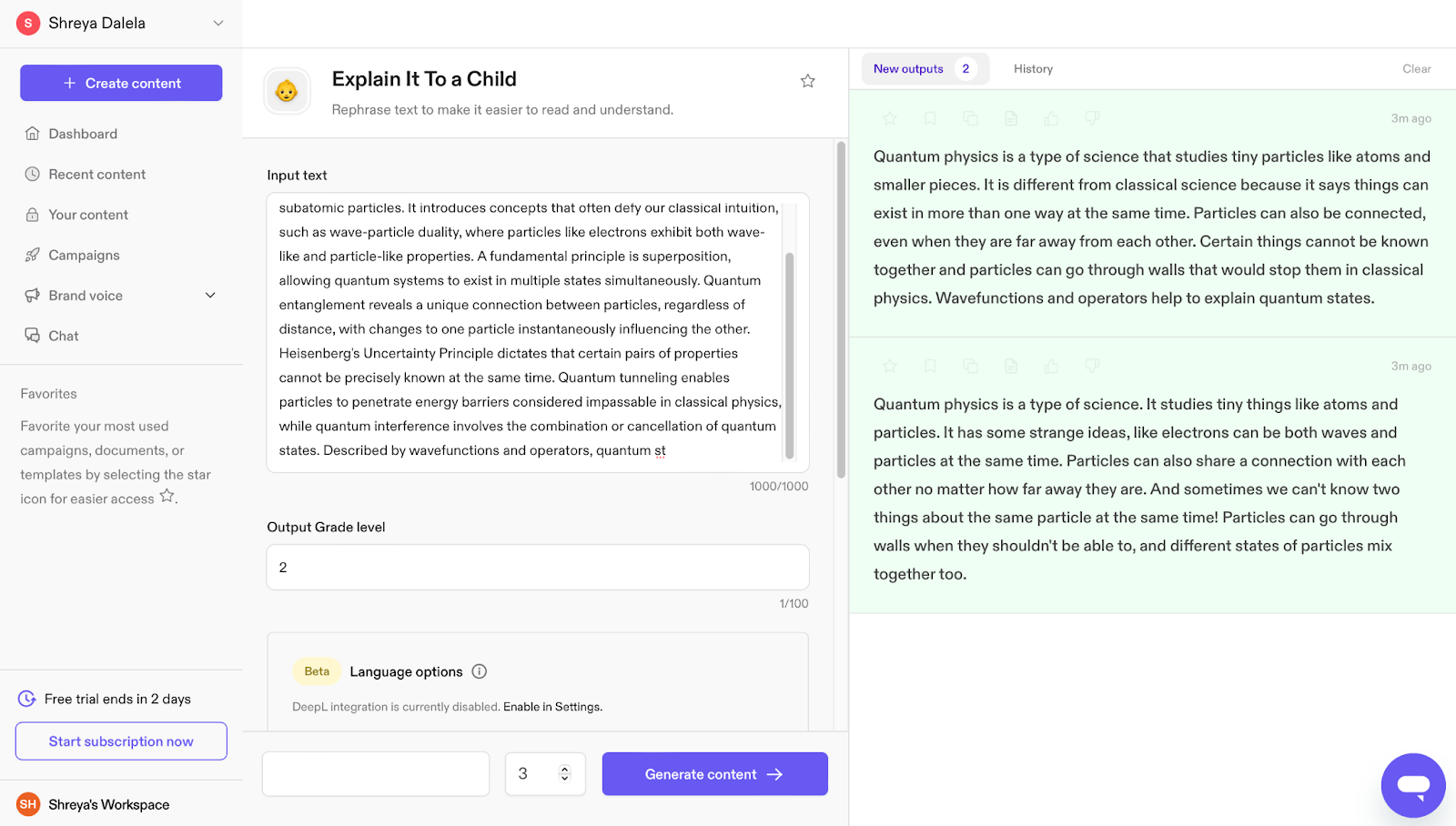Click the Generate content button
Viewport: 1456px width, 826px height.
(x=714, y=774)
